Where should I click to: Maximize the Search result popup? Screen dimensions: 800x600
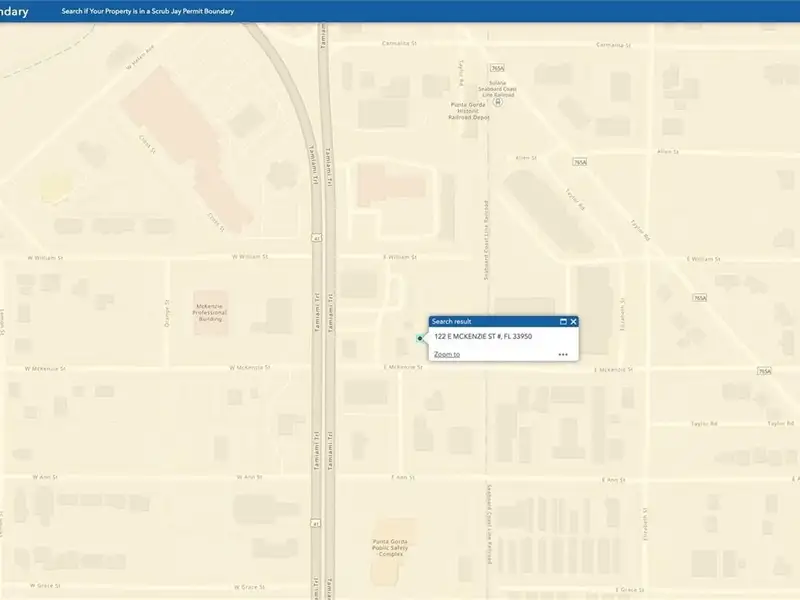563,322
